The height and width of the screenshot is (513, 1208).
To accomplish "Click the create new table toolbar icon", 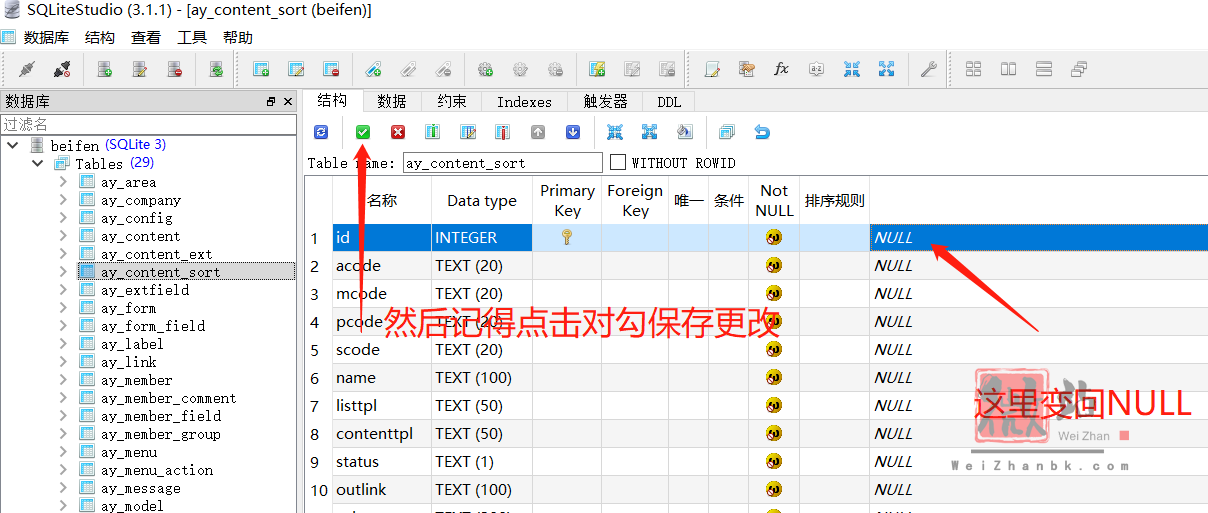I will 261,69.
